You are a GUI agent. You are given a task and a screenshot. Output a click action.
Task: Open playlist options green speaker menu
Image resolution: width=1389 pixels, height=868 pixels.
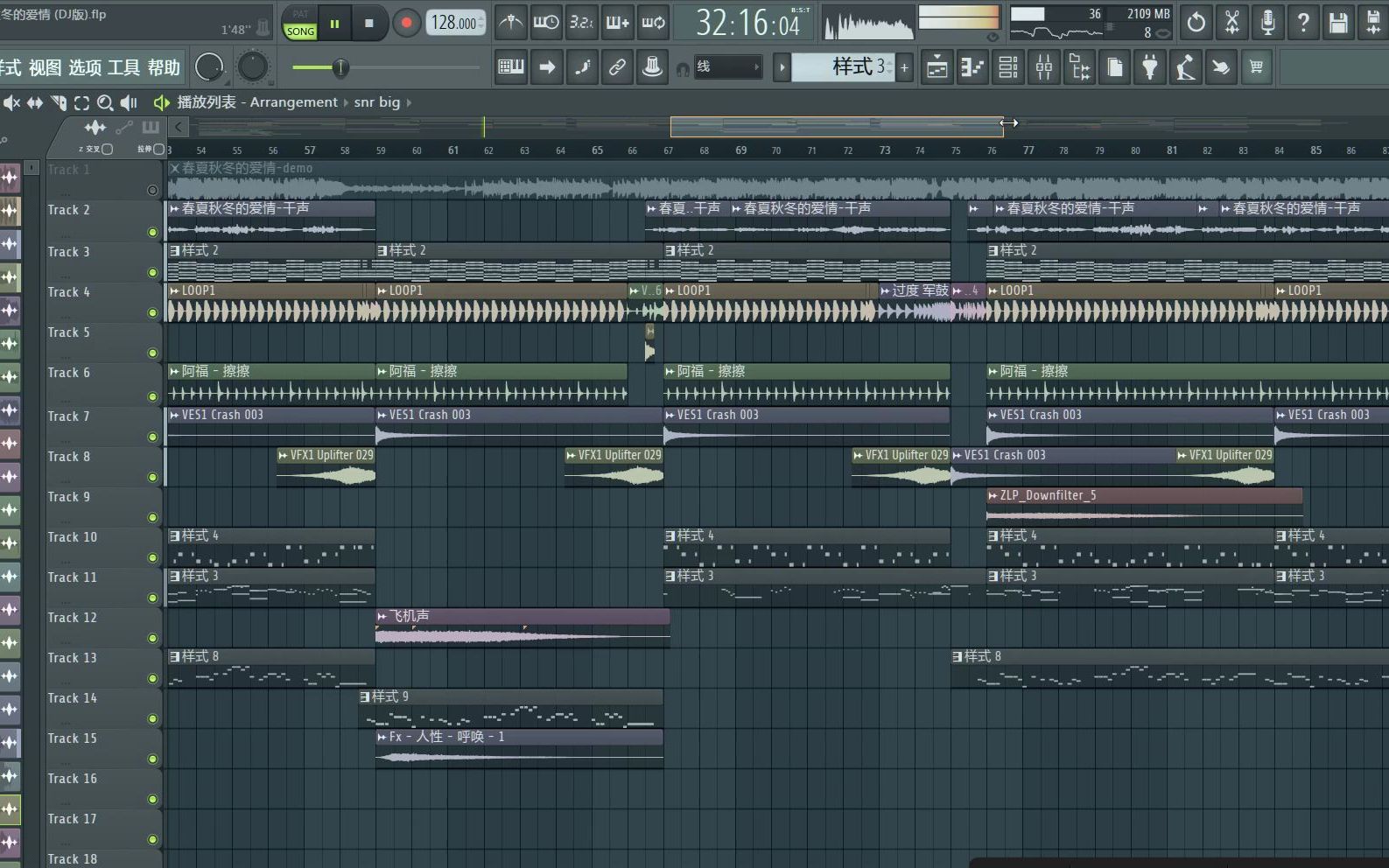coord(162,102)
